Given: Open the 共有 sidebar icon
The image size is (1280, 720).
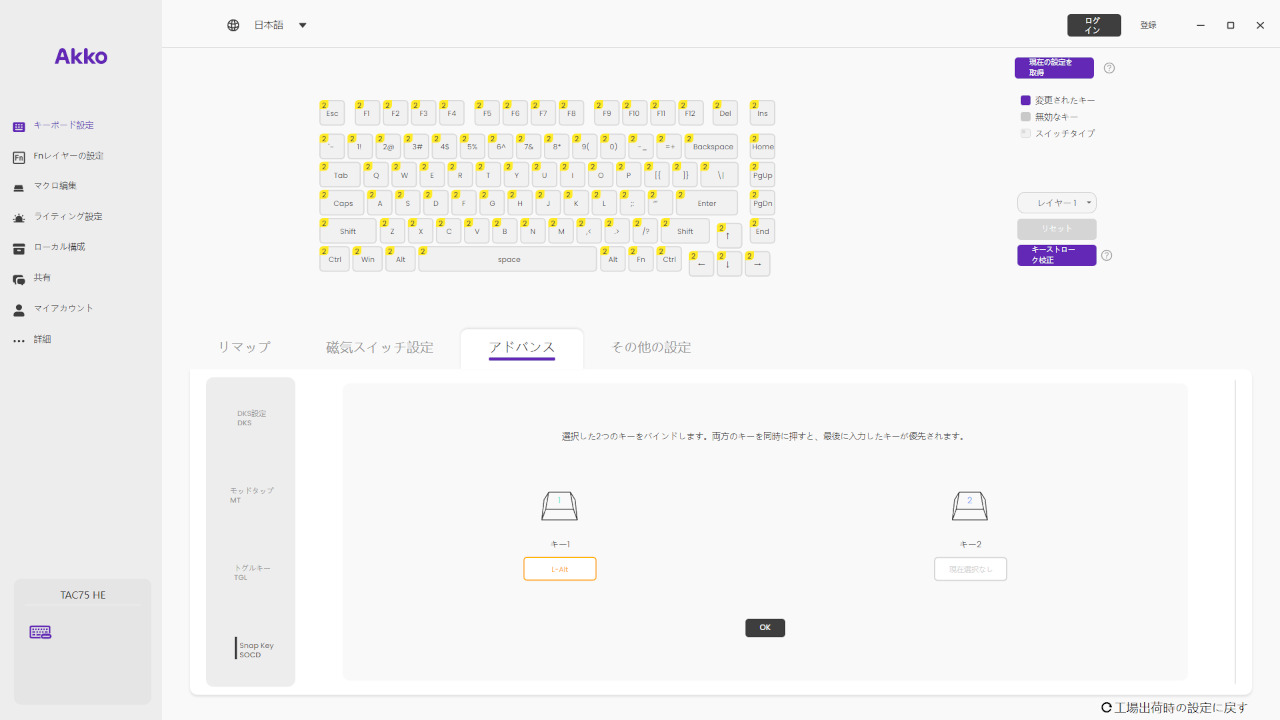Looking at the screenshot, I should [x=19, y=279].
